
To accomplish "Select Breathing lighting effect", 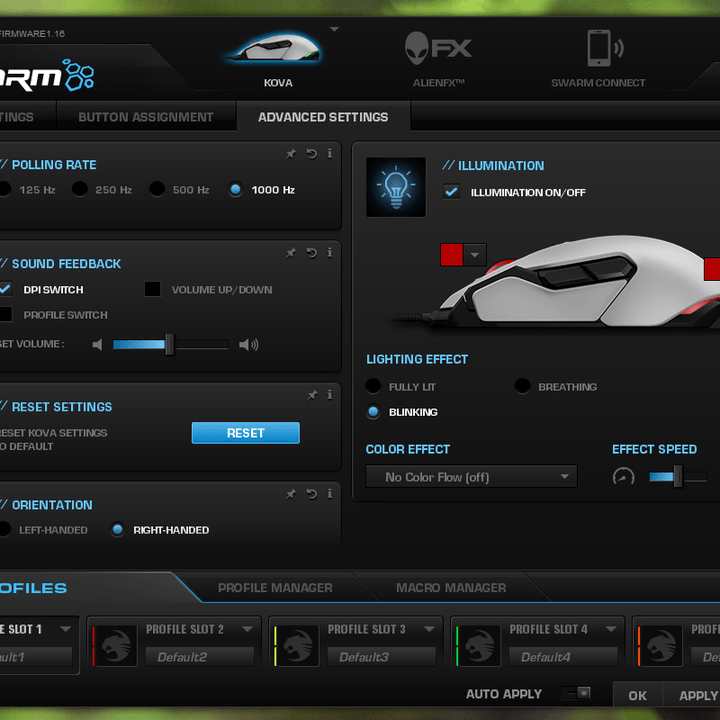I will [523, 386].
